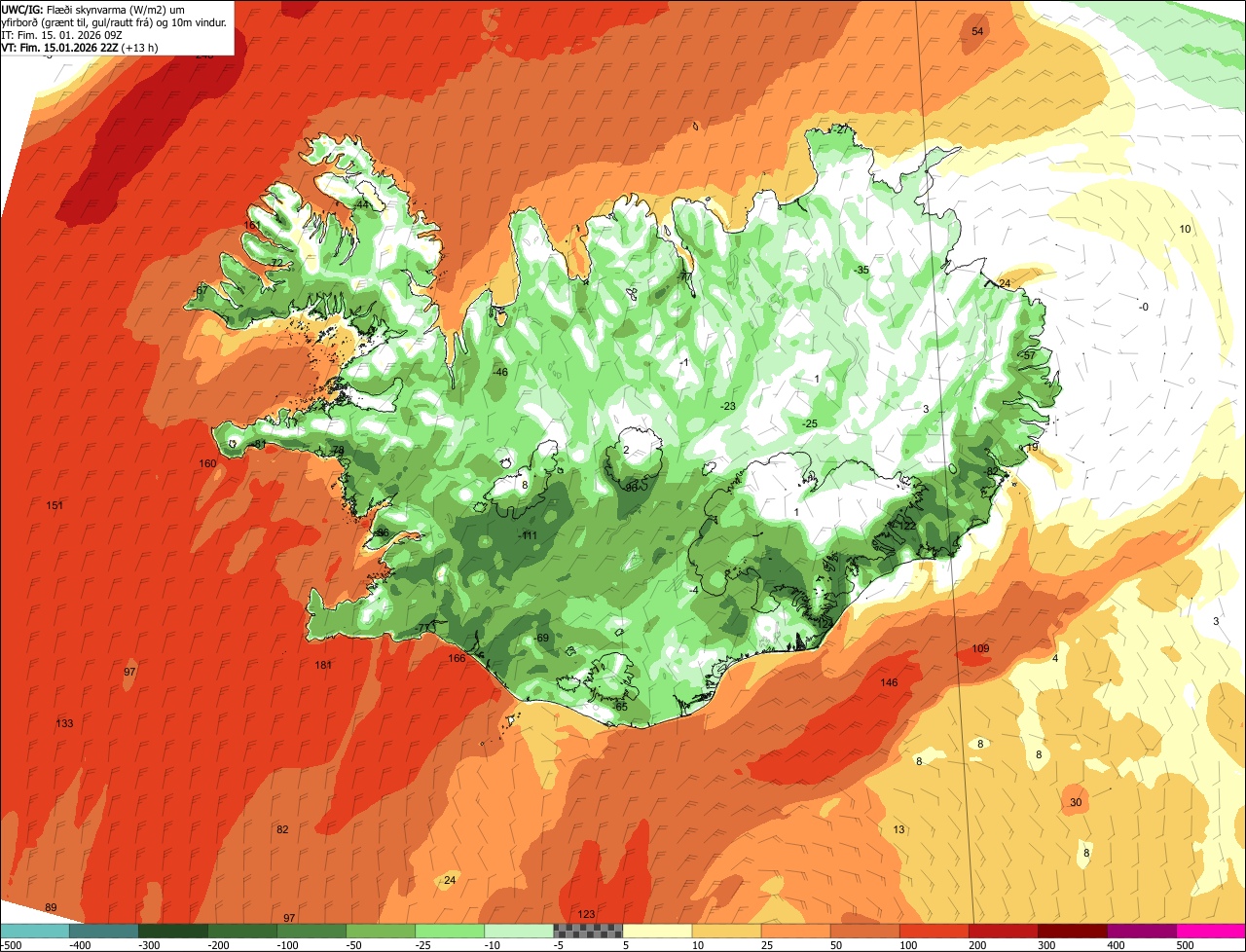This screenshot has height=952, width=1246.
Task: Select the 200 to 300 red legend swatch
Action: pyautogui.click(x=1003, y=931)
